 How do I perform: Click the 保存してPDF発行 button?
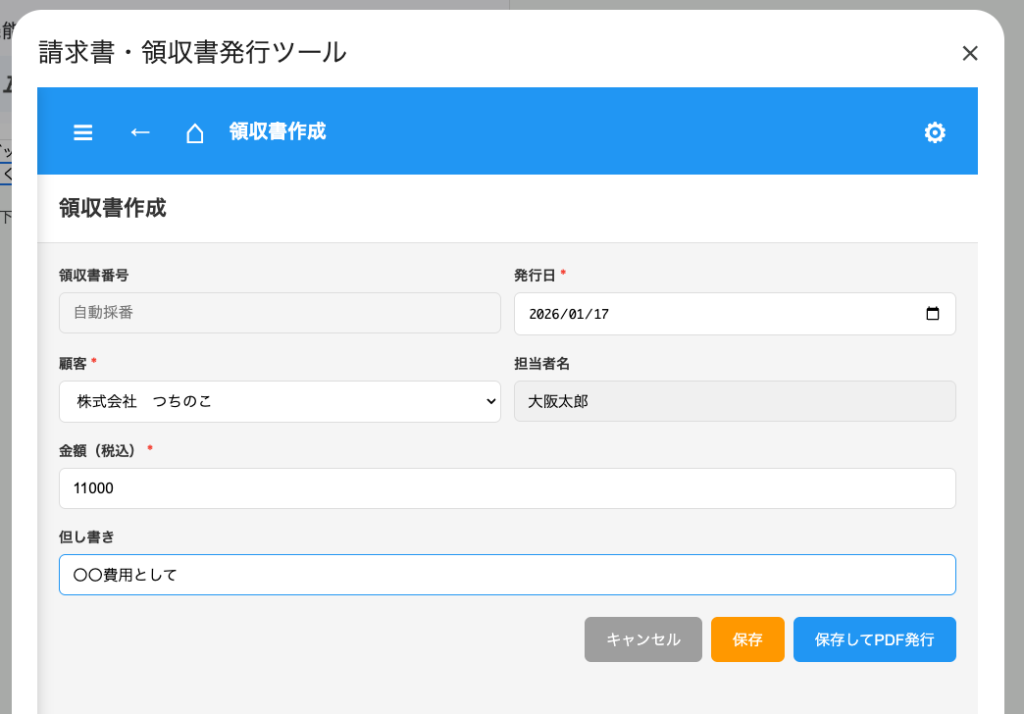coord(874,640)
